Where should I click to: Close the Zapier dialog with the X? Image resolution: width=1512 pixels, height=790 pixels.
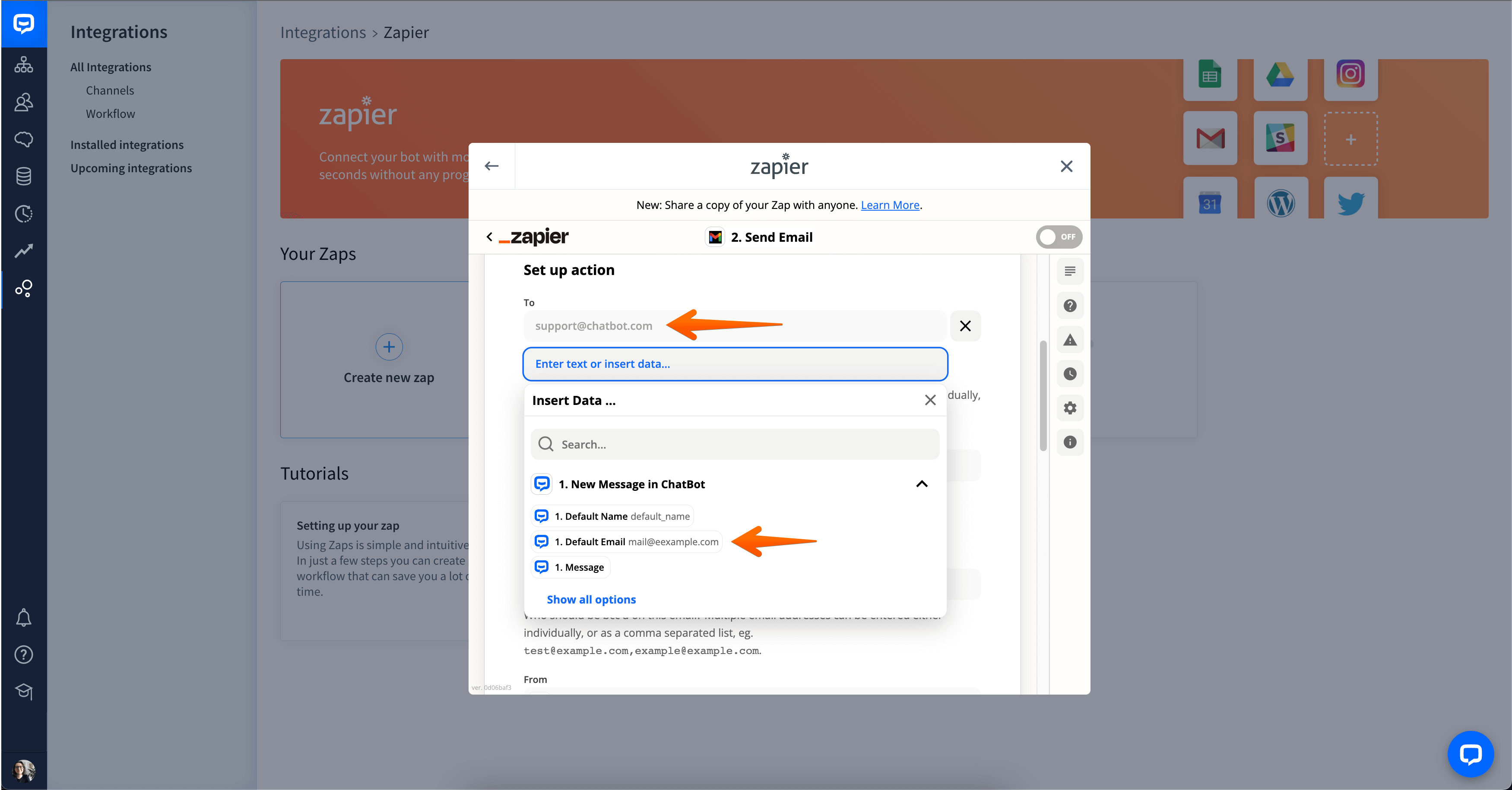click(1066, 166)
